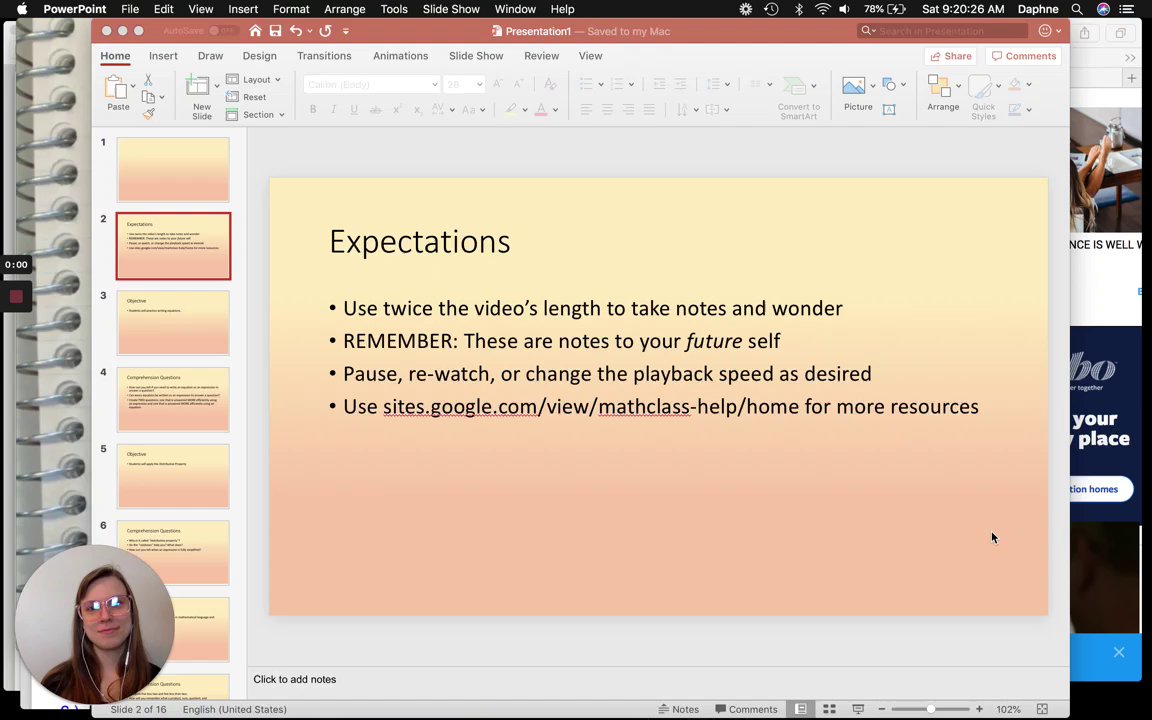This screenshot has width=1152, height=720.
Task: Click the Comments button in ribbon
Action: (1023, 56)
